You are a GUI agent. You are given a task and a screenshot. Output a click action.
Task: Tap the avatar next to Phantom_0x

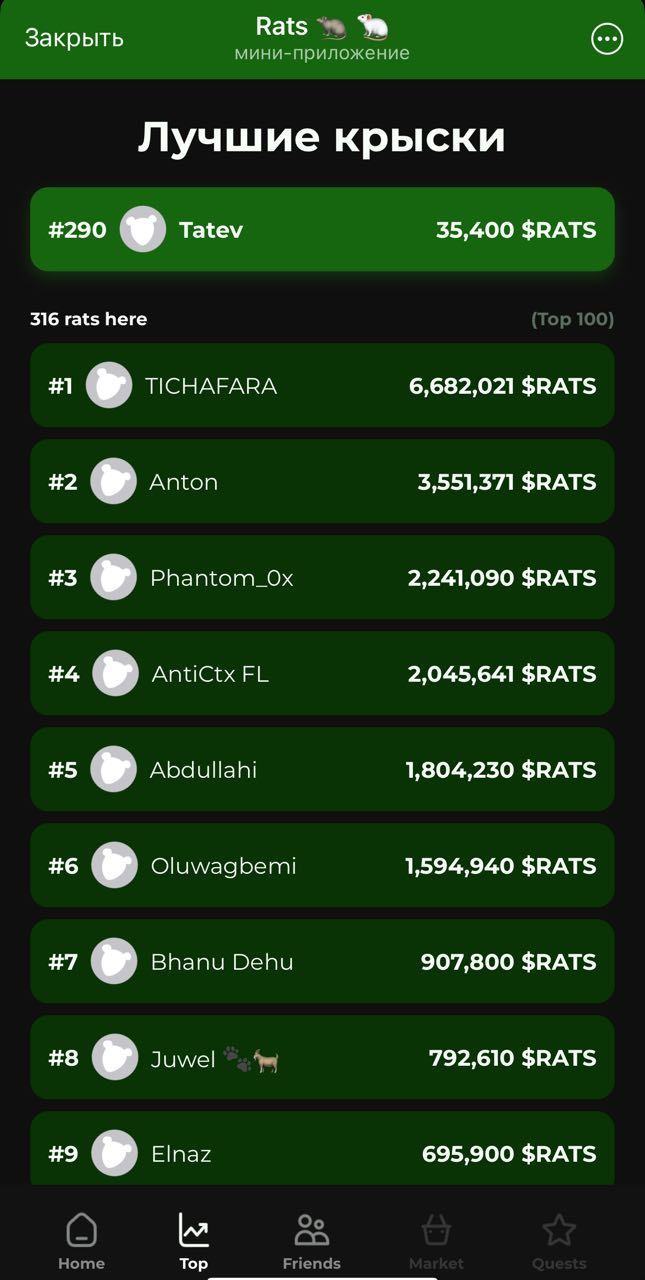[113, 578]
